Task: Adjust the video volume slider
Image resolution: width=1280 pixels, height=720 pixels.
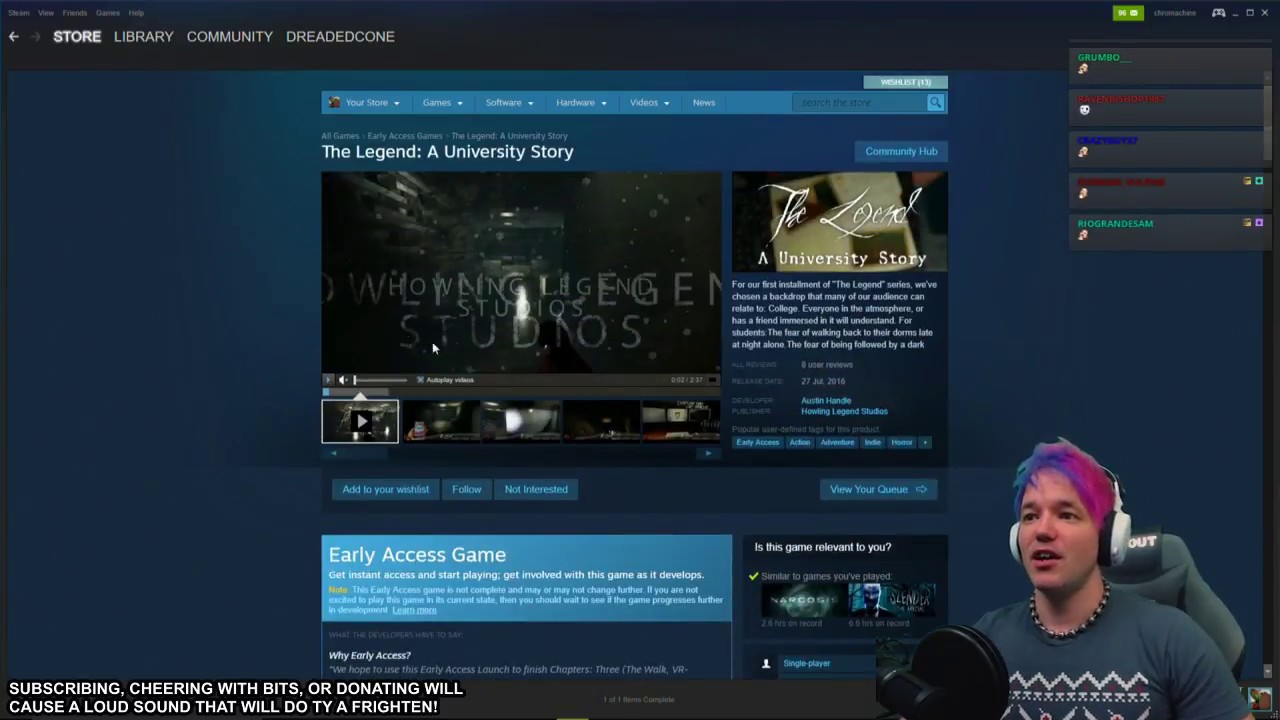Action: 381,380
